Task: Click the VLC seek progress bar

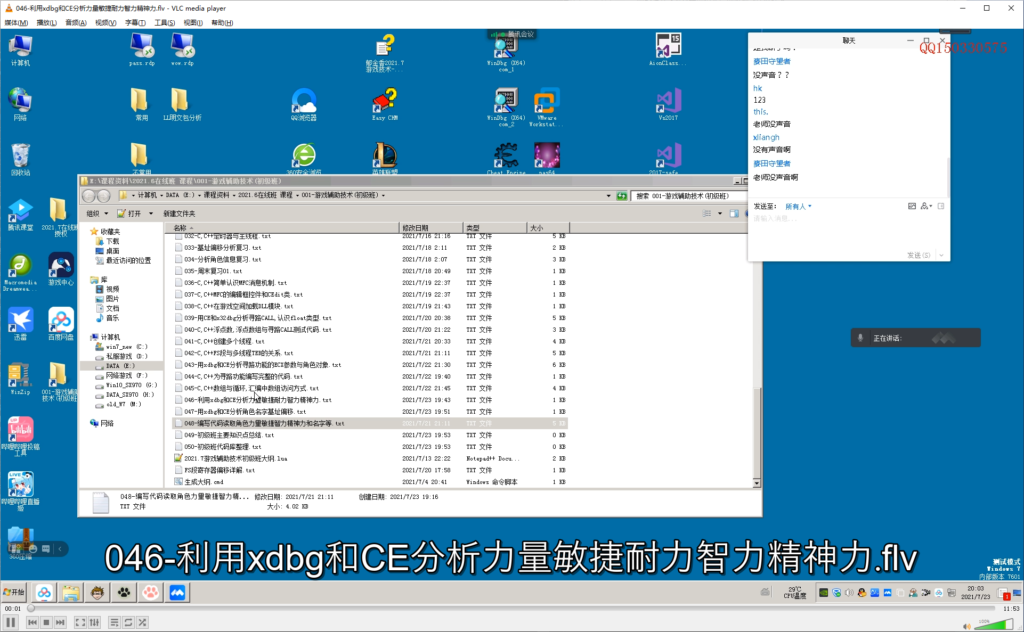Action: (x=512, y=608)
